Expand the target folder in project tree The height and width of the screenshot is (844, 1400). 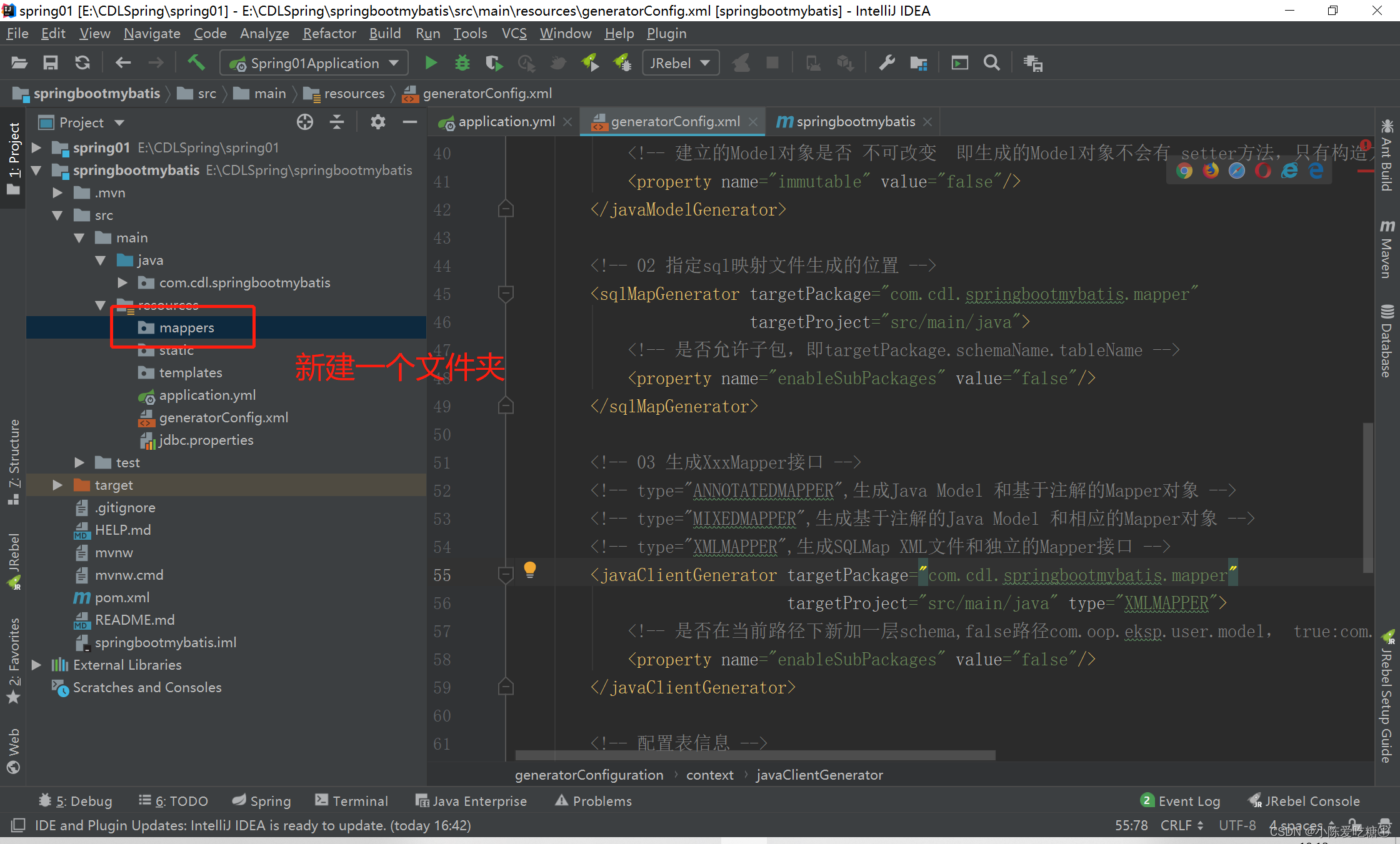[x=57, y=485]
